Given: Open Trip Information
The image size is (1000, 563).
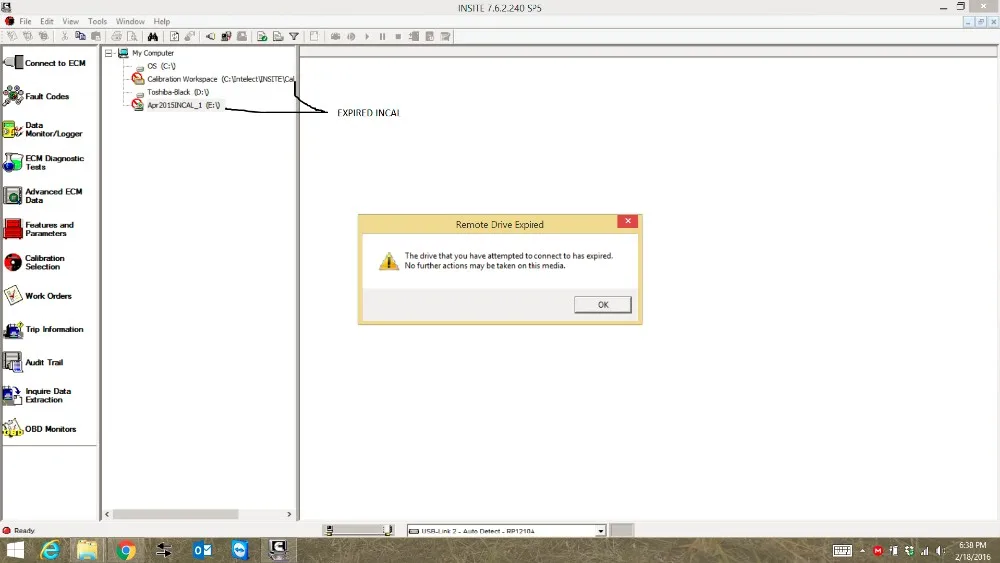Looking at the screenshot, I should [x=43, y=329].
